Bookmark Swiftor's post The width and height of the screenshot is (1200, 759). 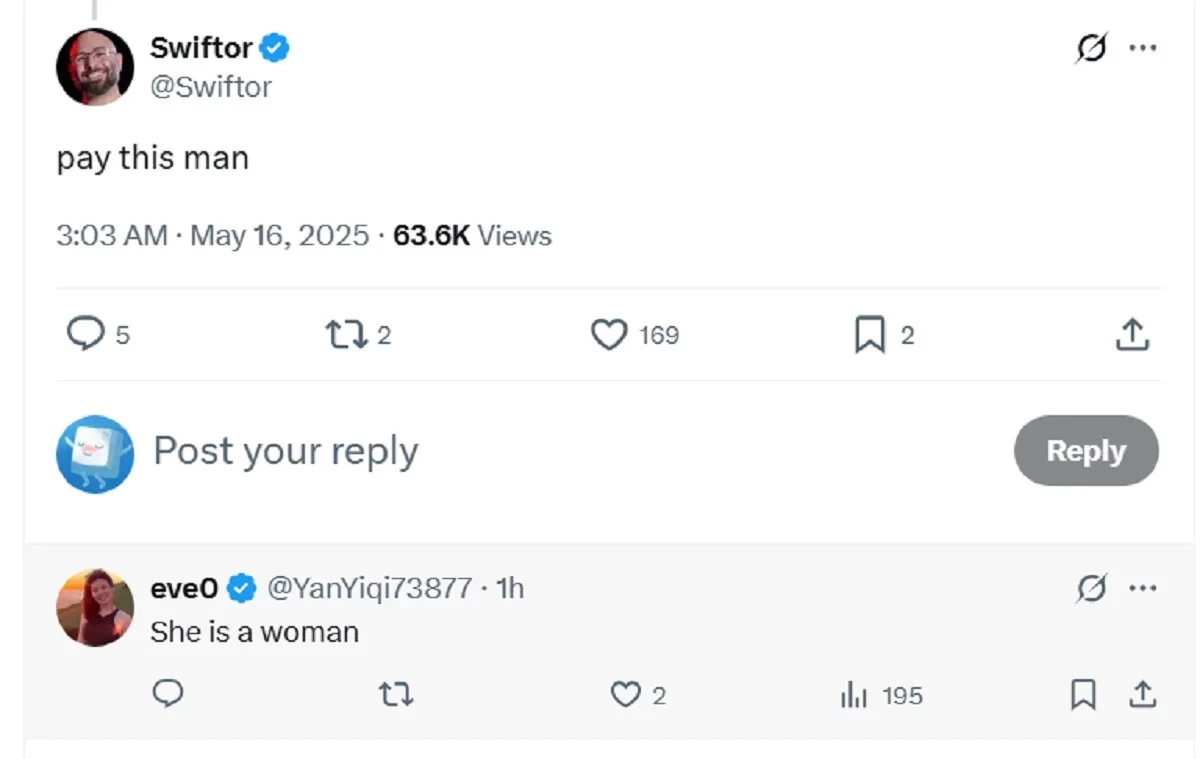[x=869, y=335]
